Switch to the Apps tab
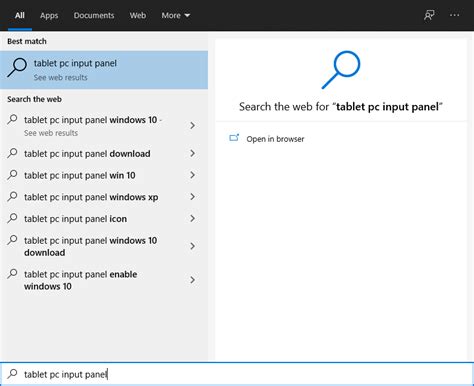474x386 pixels. pos(49,15)
